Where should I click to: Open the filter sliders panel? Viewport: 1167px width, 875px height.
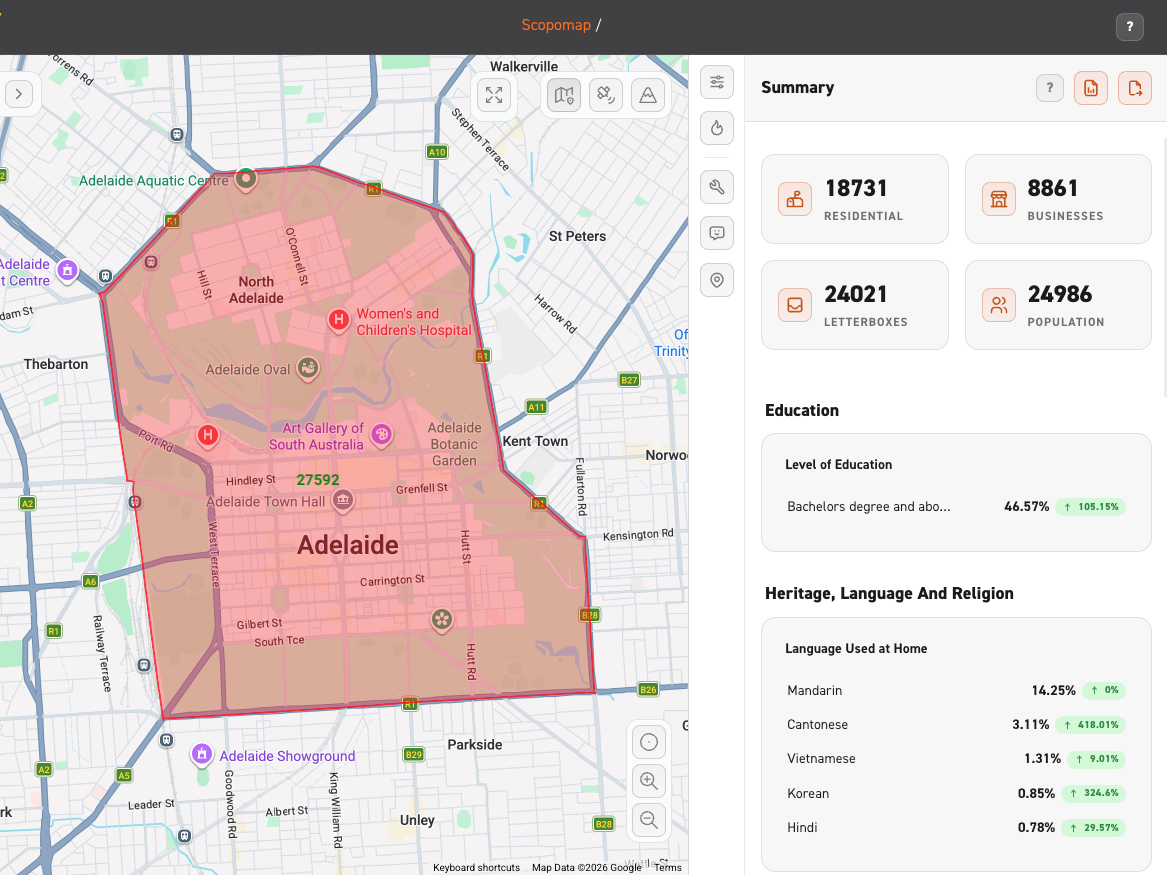[x=717, y=82]
